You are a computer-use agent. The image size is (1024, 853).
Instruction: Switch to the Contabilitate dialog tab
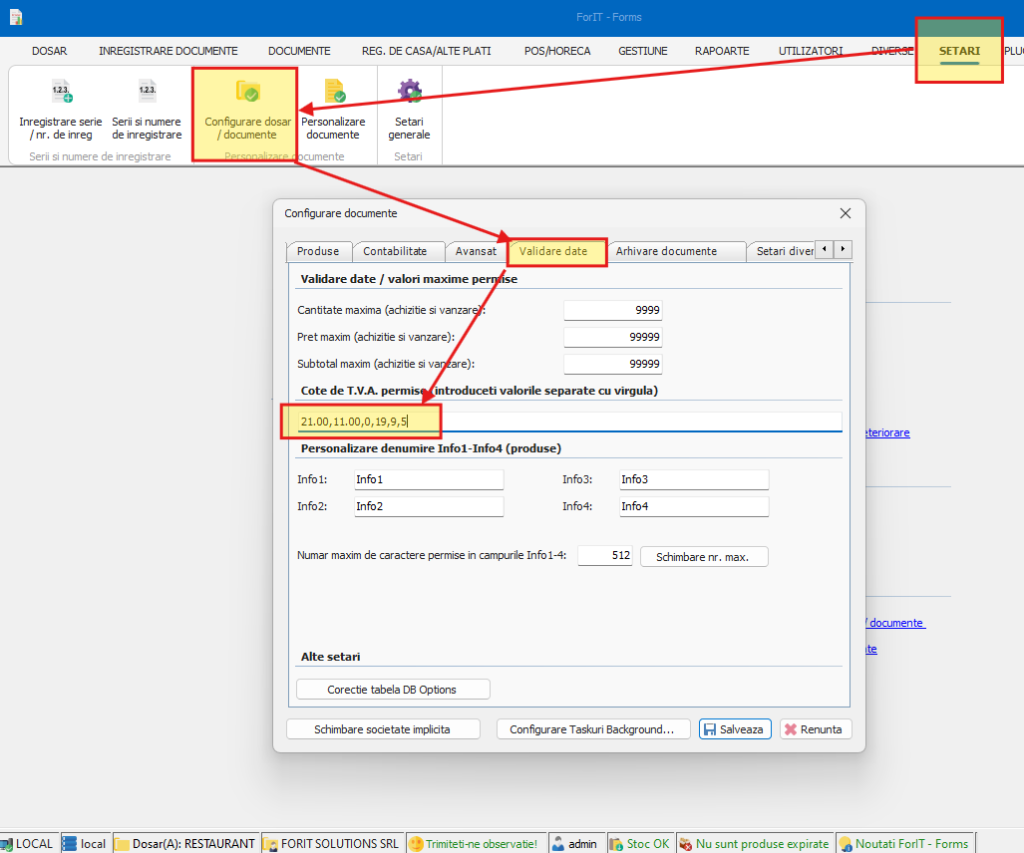(x=395, y=251)
